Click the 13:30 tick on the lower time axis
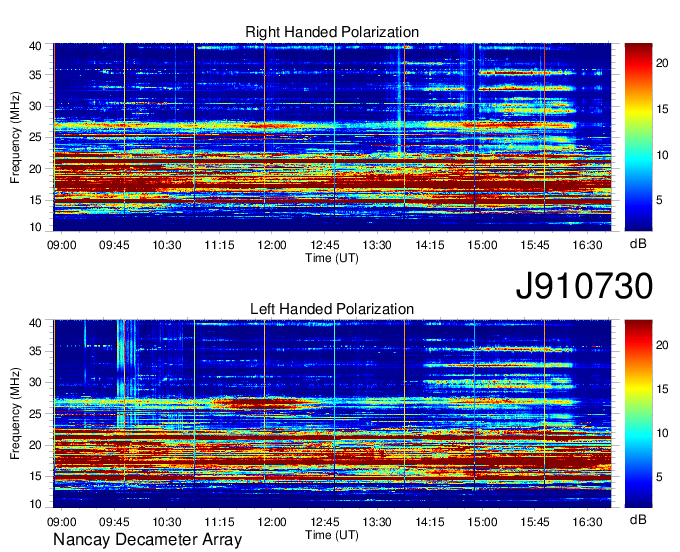680x552 pixels. (377, 522)
